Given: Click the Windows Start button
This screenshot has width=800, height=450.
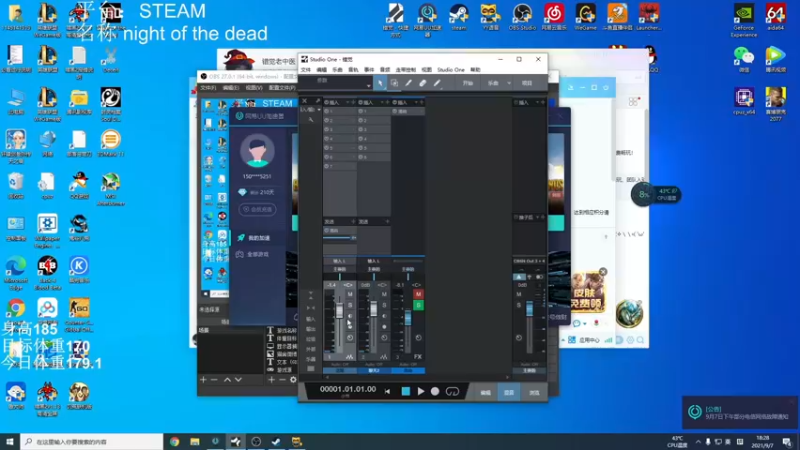Looking at the screenshot, I should point(10,442).
